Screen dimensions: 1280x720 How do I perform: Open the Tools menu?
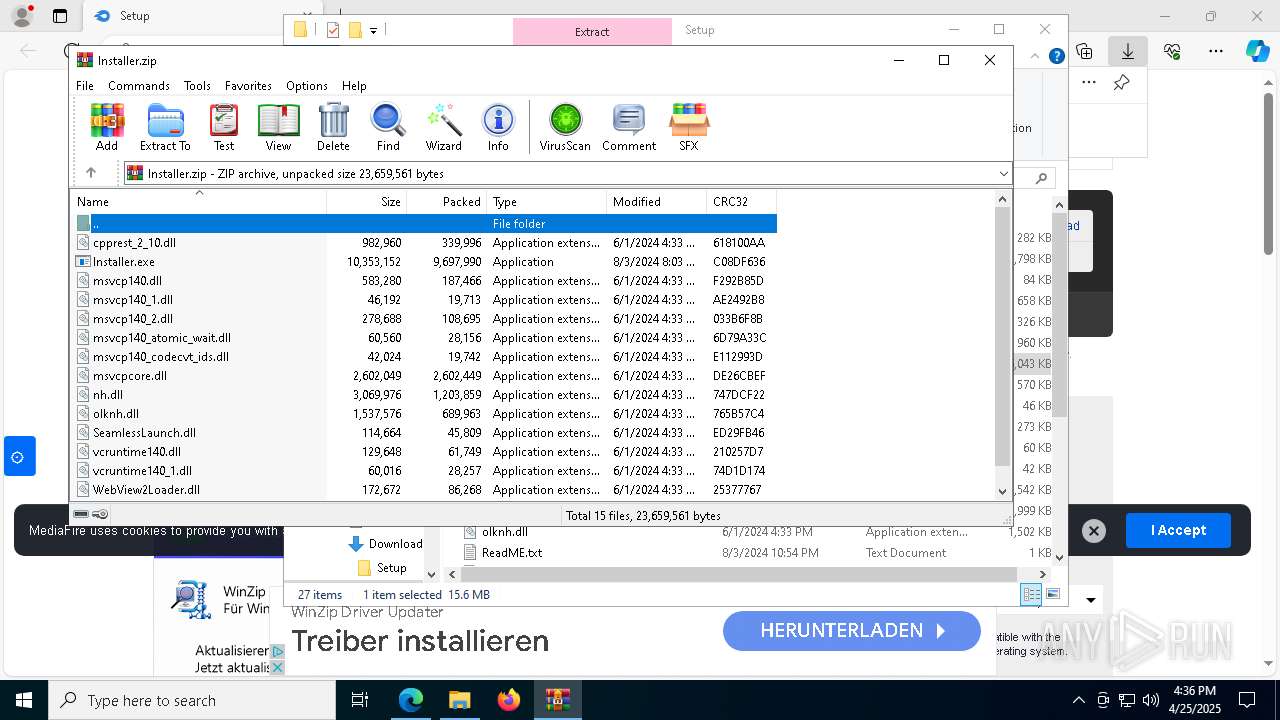coord(197,86)
